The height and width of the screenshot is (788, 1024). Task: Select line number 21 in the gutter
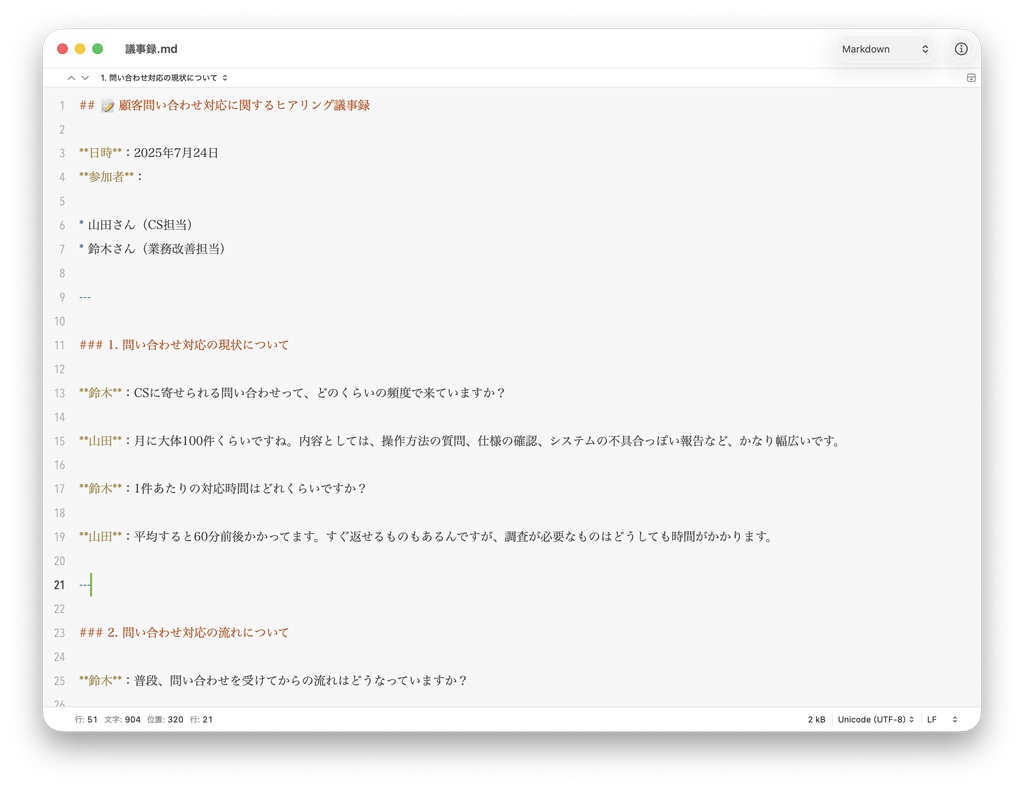coord(59,584)
